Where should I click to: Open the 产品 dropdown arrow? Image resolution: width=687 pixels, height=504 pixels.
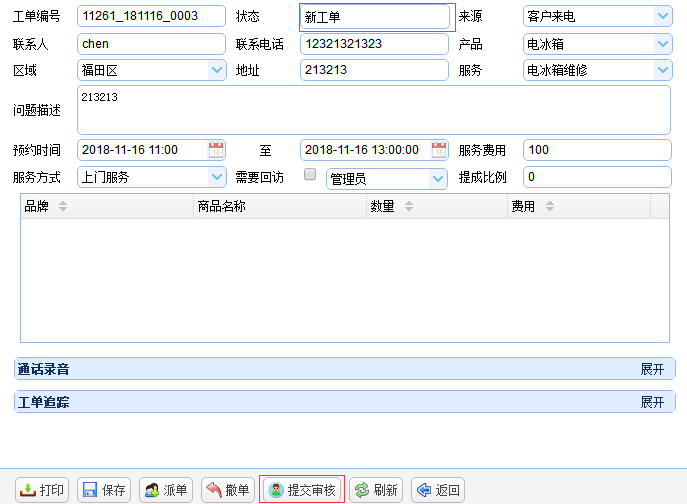663,44
